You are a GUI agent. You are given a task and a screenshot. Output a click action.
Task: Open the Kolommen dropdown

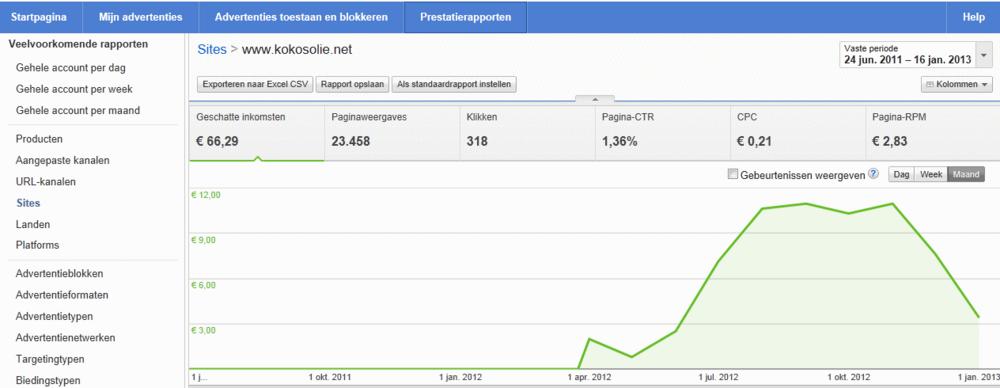coord(957,84)
